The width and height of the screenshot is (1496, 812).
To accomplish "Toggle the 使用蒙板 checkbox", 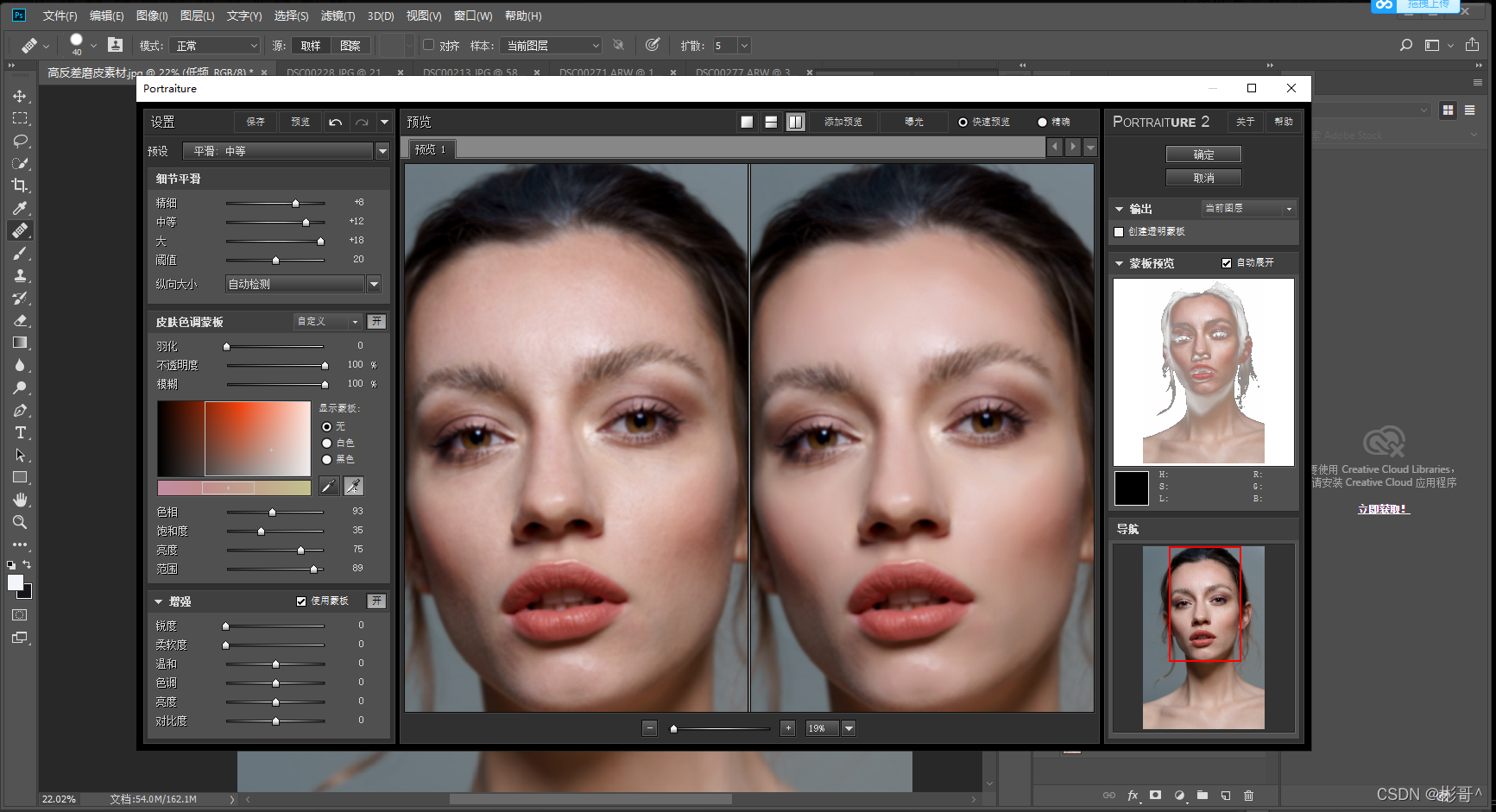I will (x=301, y=601).
